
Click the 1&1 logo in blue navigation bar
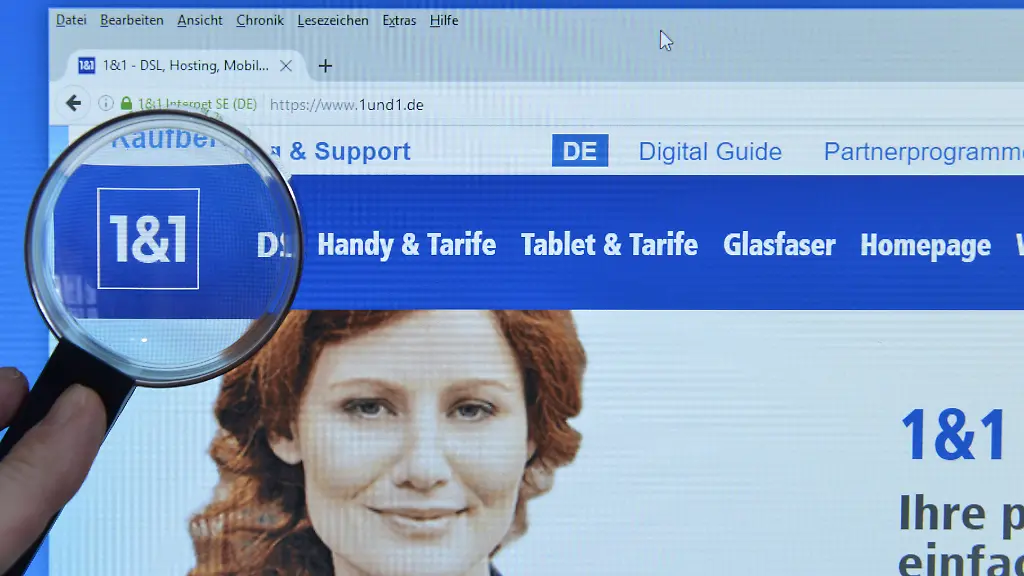[x=148, y=239]
